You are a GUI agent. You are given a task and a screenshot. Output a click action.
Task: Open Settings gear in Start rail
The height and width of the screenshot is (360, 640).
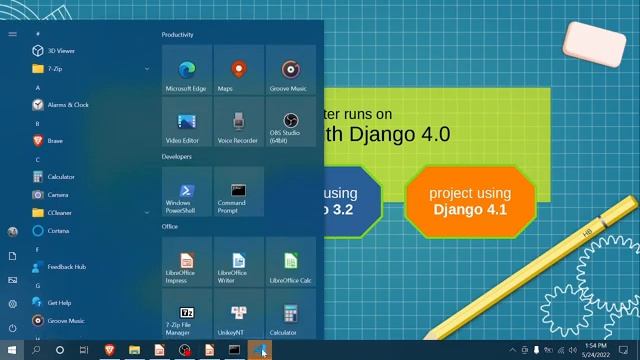[13, 304]
